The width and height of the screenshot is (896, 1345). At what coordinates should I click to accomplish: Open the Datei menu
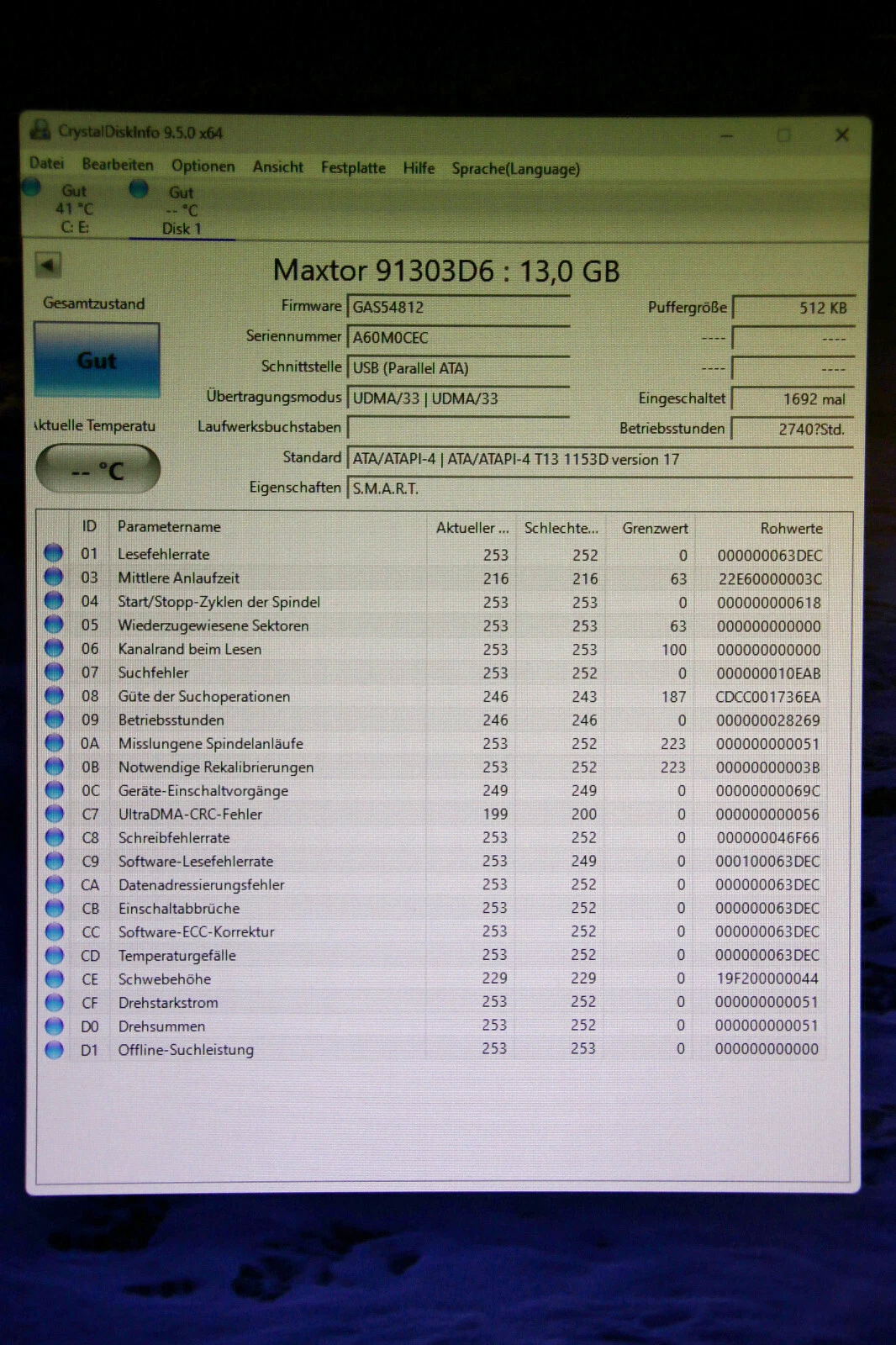point(46,163)
